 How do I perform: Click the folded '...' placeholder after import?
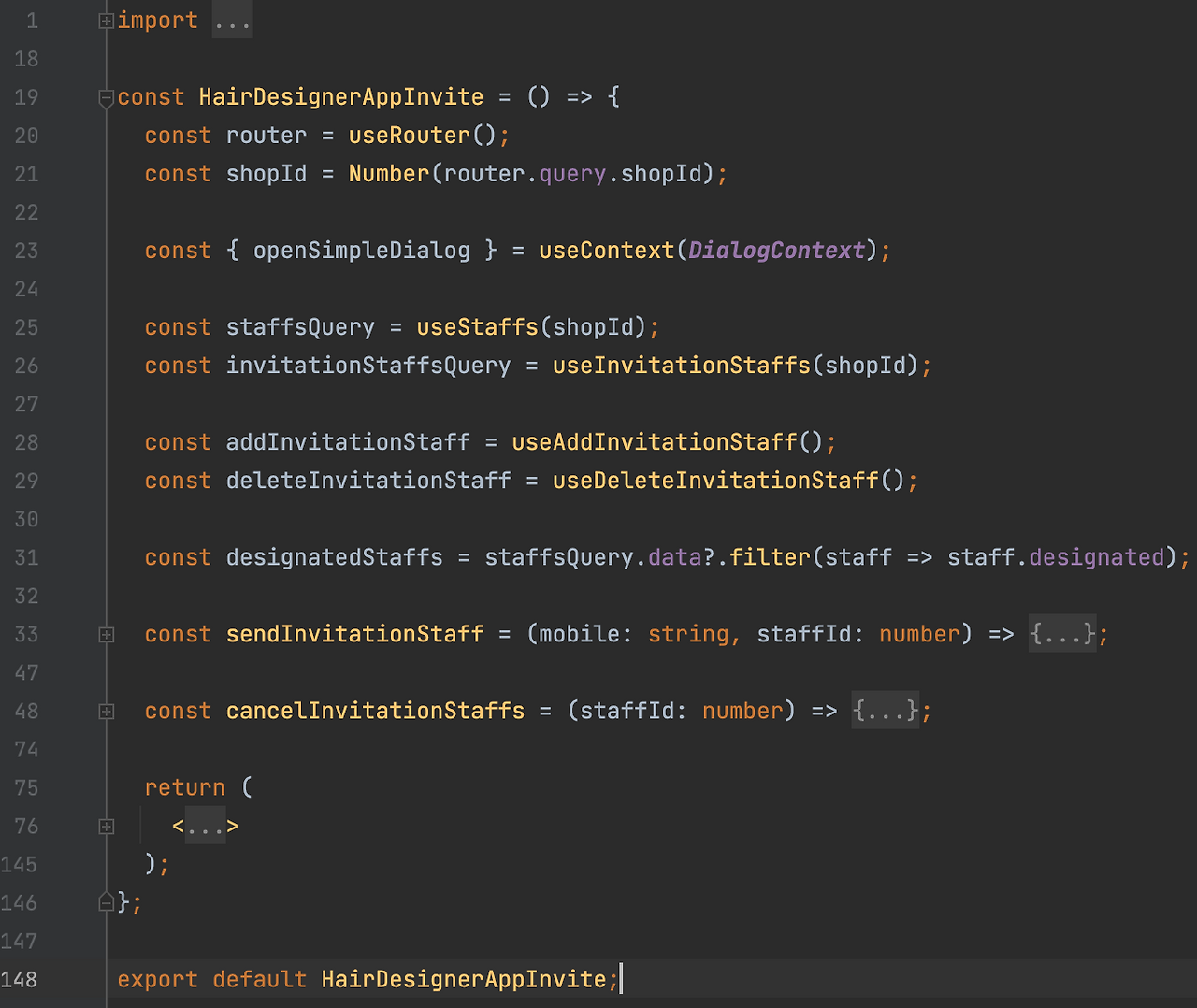point(232,21)
